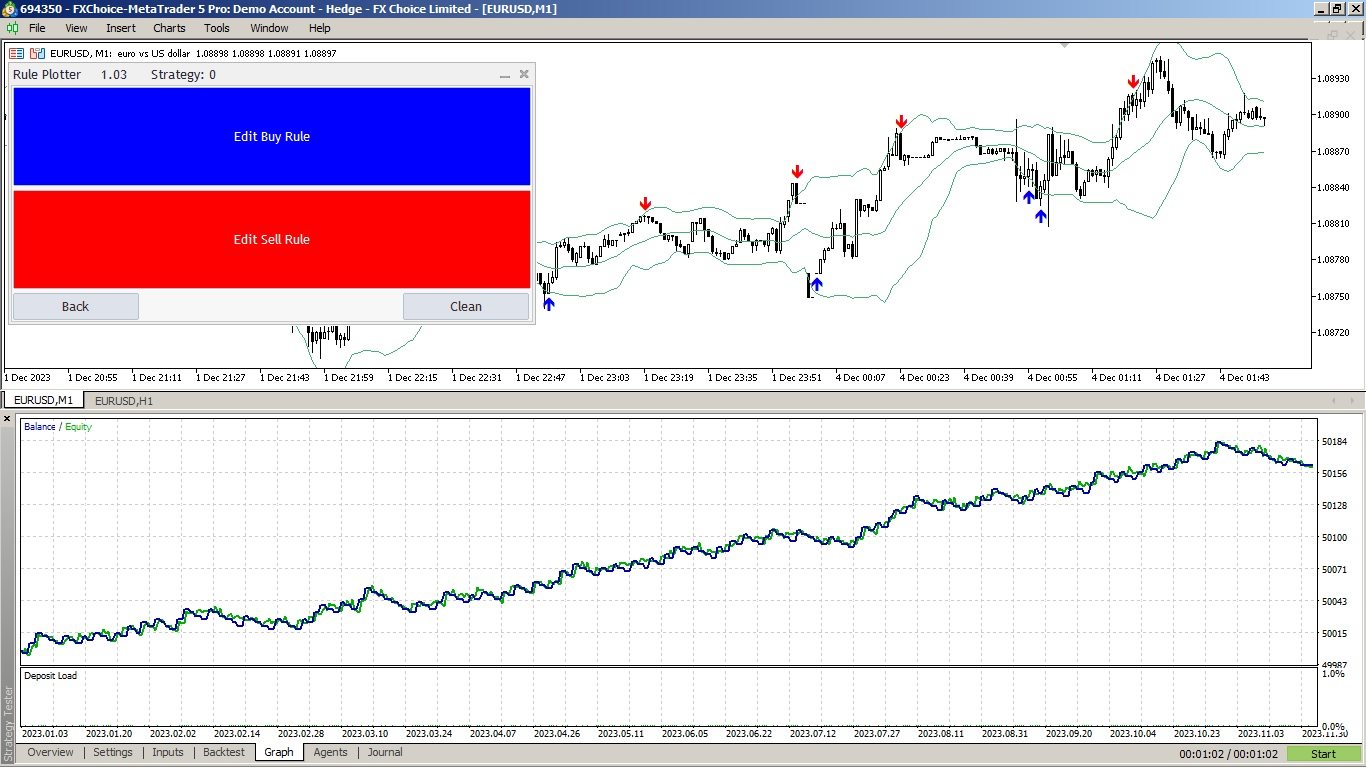Switch to the Journal tab in Strategy Tester

(384, 752)
